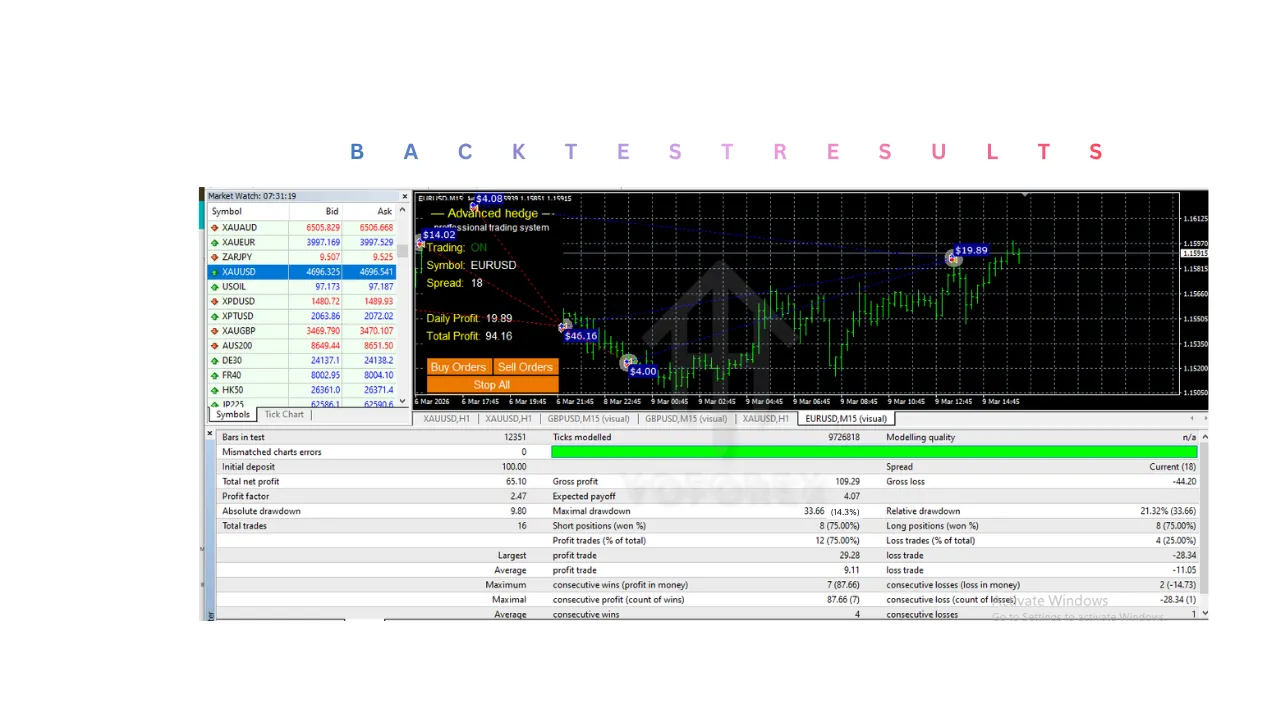1280x720 pixels.
Task: Click the Bars in test value 12351
Action: click(x=514, y=437)
